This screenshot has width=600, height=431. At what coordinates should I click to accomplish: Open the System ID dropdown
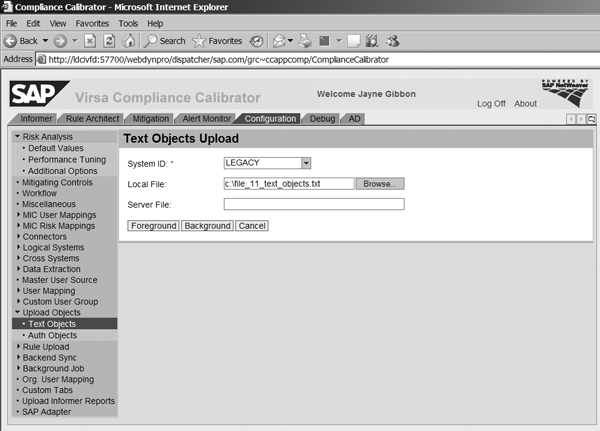306,163
